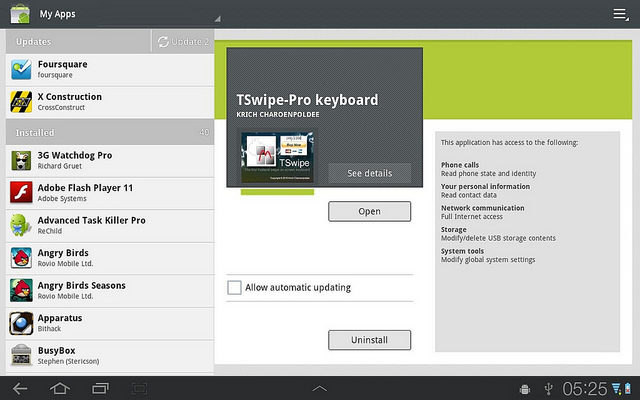Select the Angry Birds red bird icon
640x400 pixels.
point(21,258)
